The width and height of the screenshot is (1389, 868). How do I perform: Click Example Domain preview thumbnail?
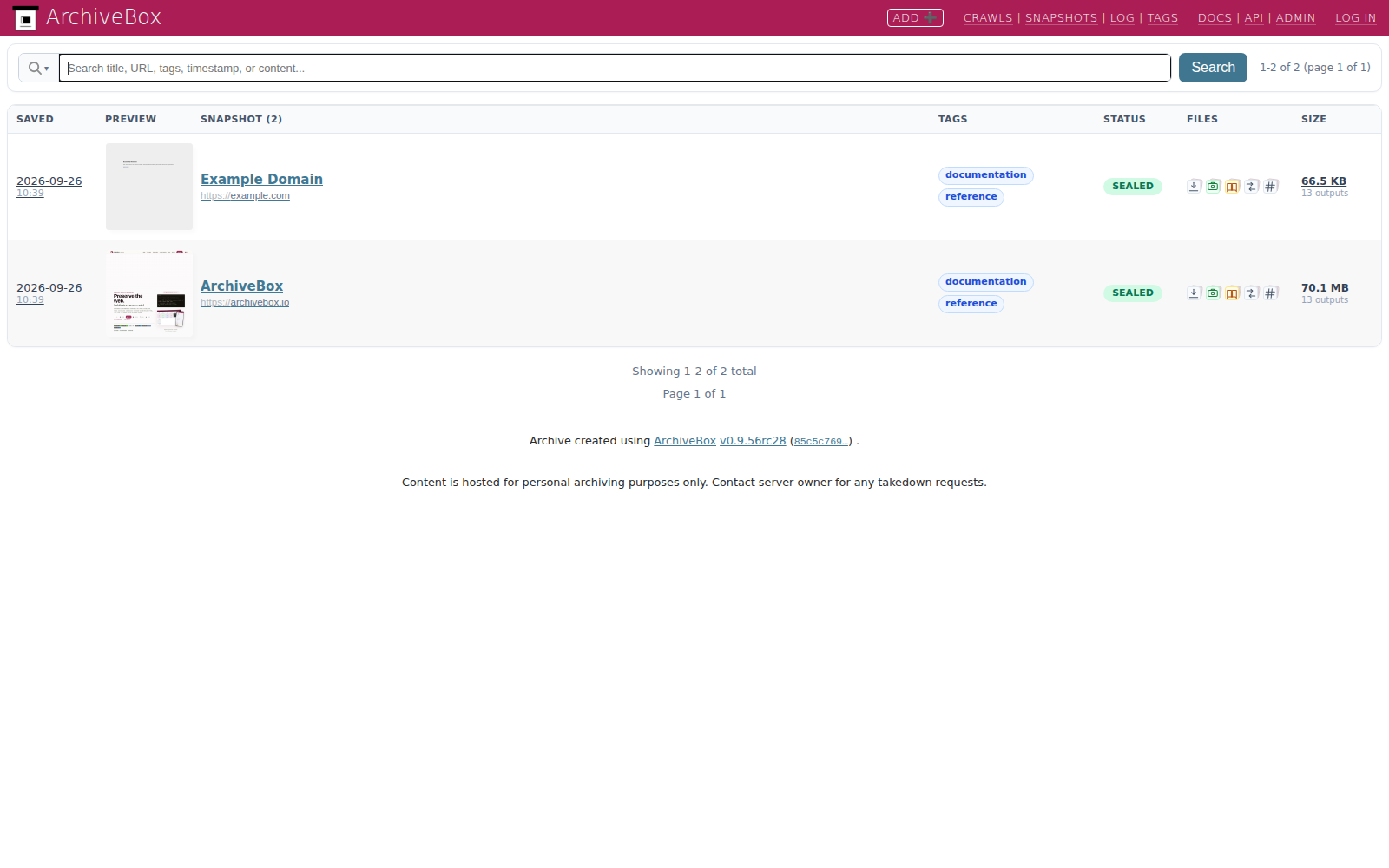[x=149, y=187]
